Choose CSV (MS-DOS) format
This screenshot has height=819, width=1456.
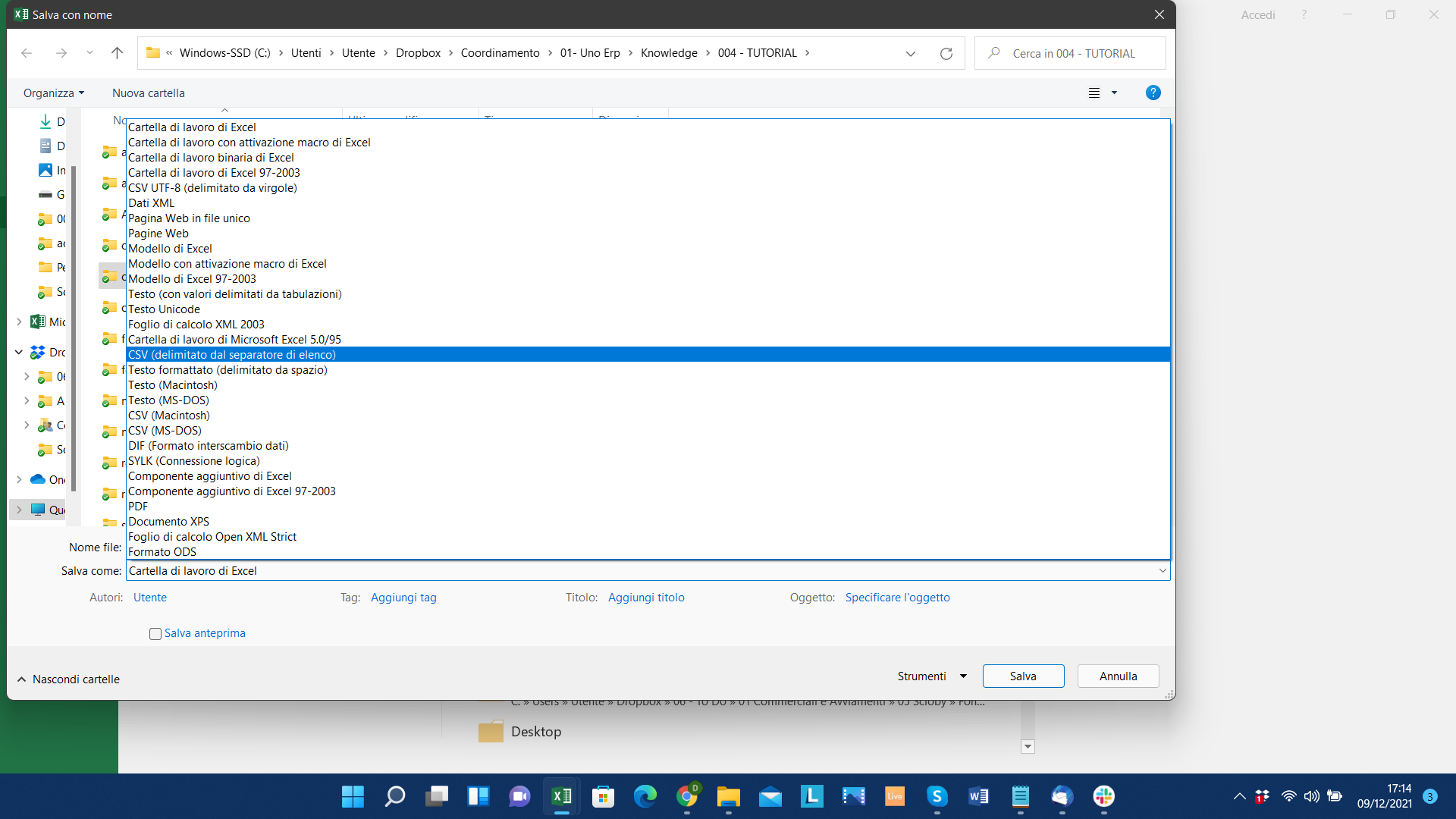click(x=648, y=431)
